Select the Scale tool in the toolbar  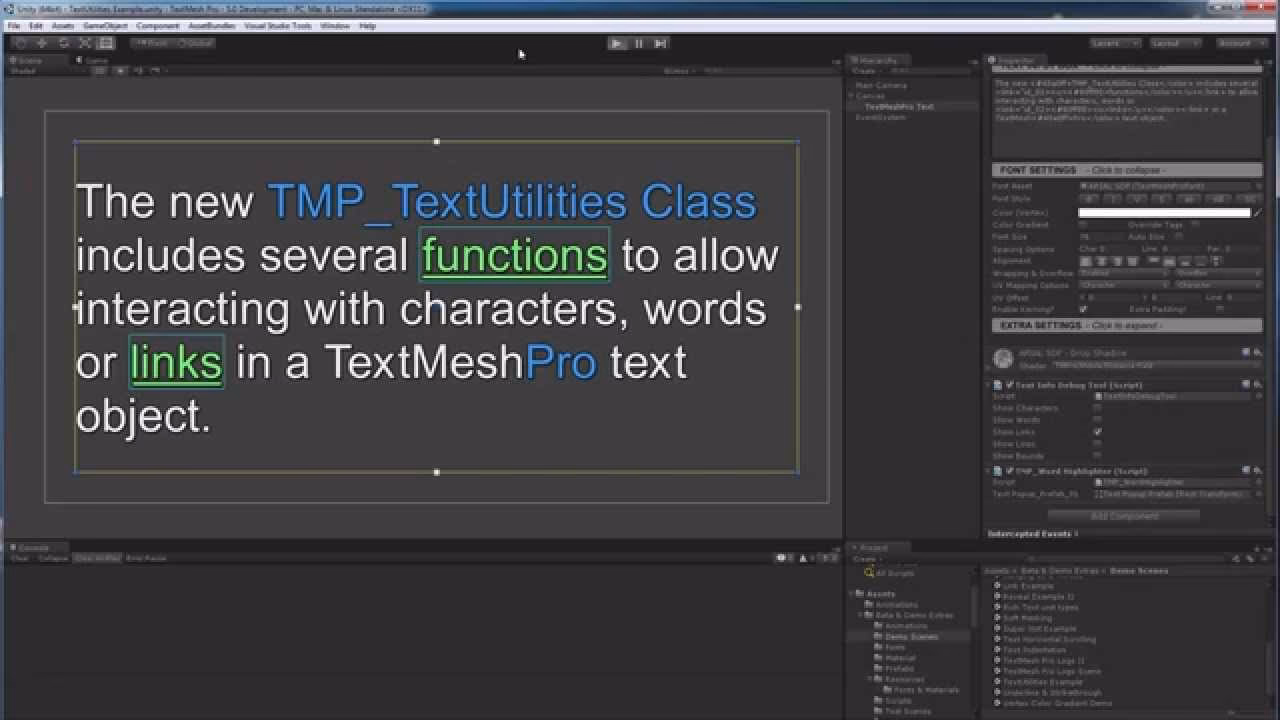click(84, 43)
